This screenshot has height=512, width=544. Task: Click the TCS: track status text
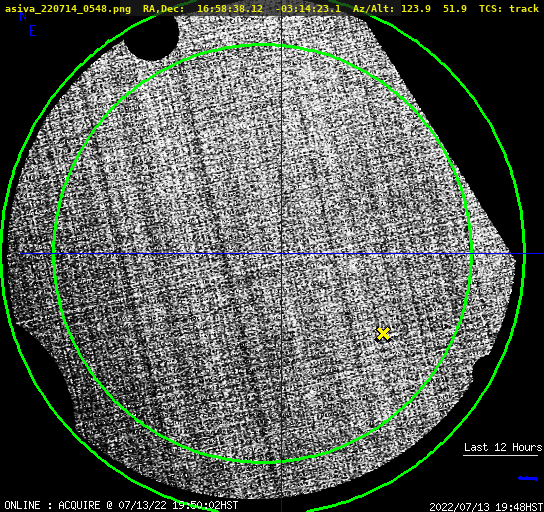click(509, 9)
